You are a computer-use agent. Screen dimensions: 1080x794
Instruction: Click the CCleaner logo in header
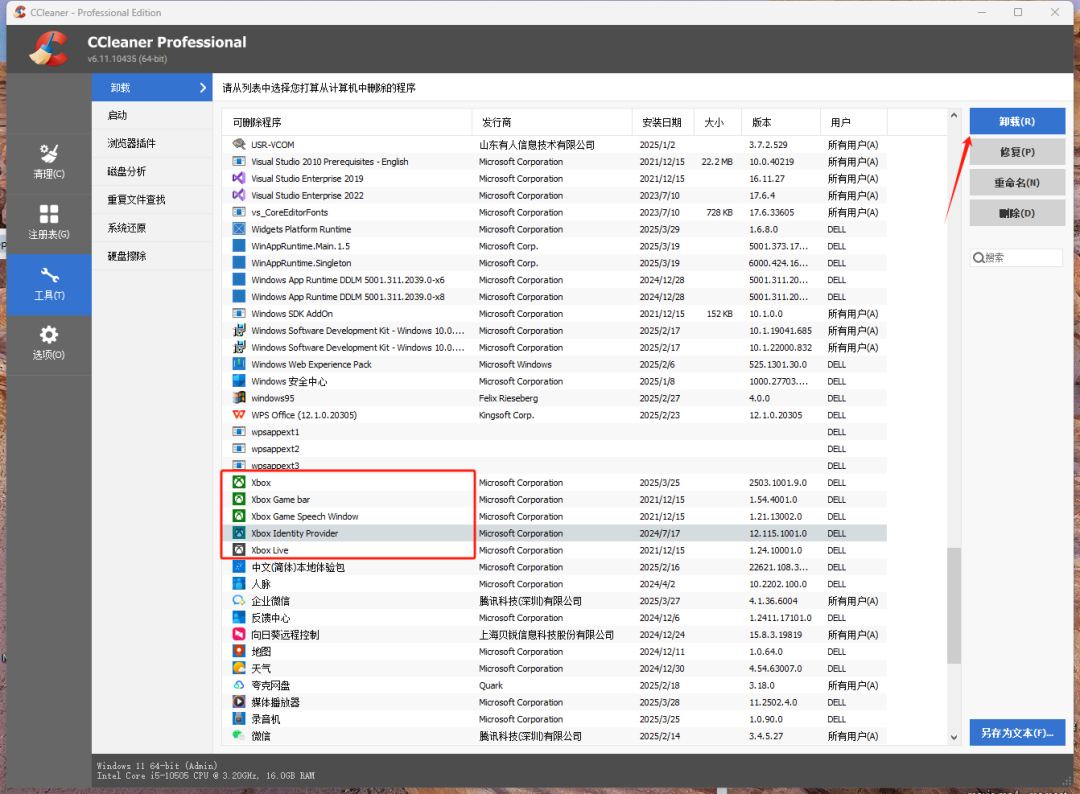[x=49, y=49]
